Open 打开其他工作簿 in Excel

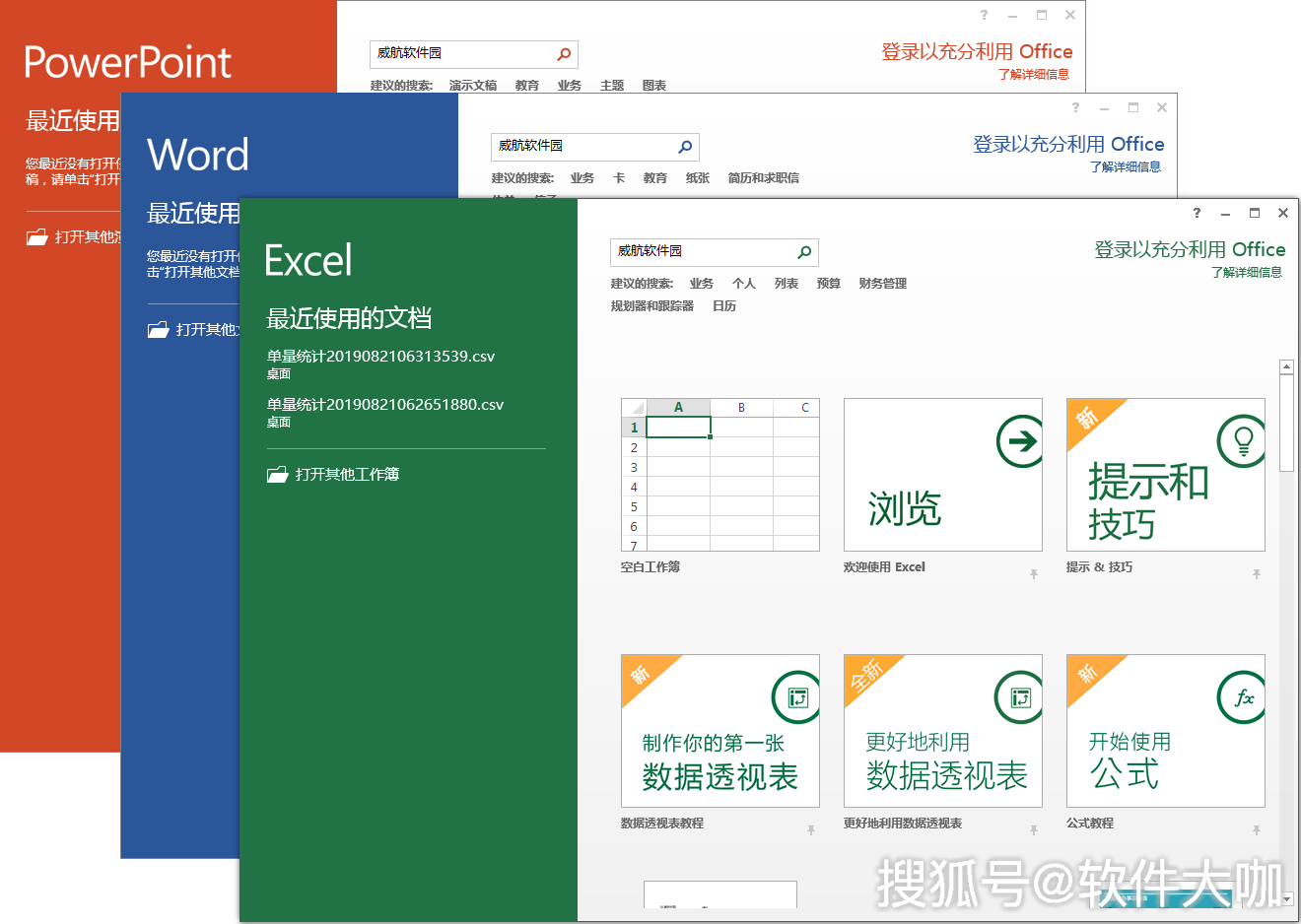tap(348, 474)
